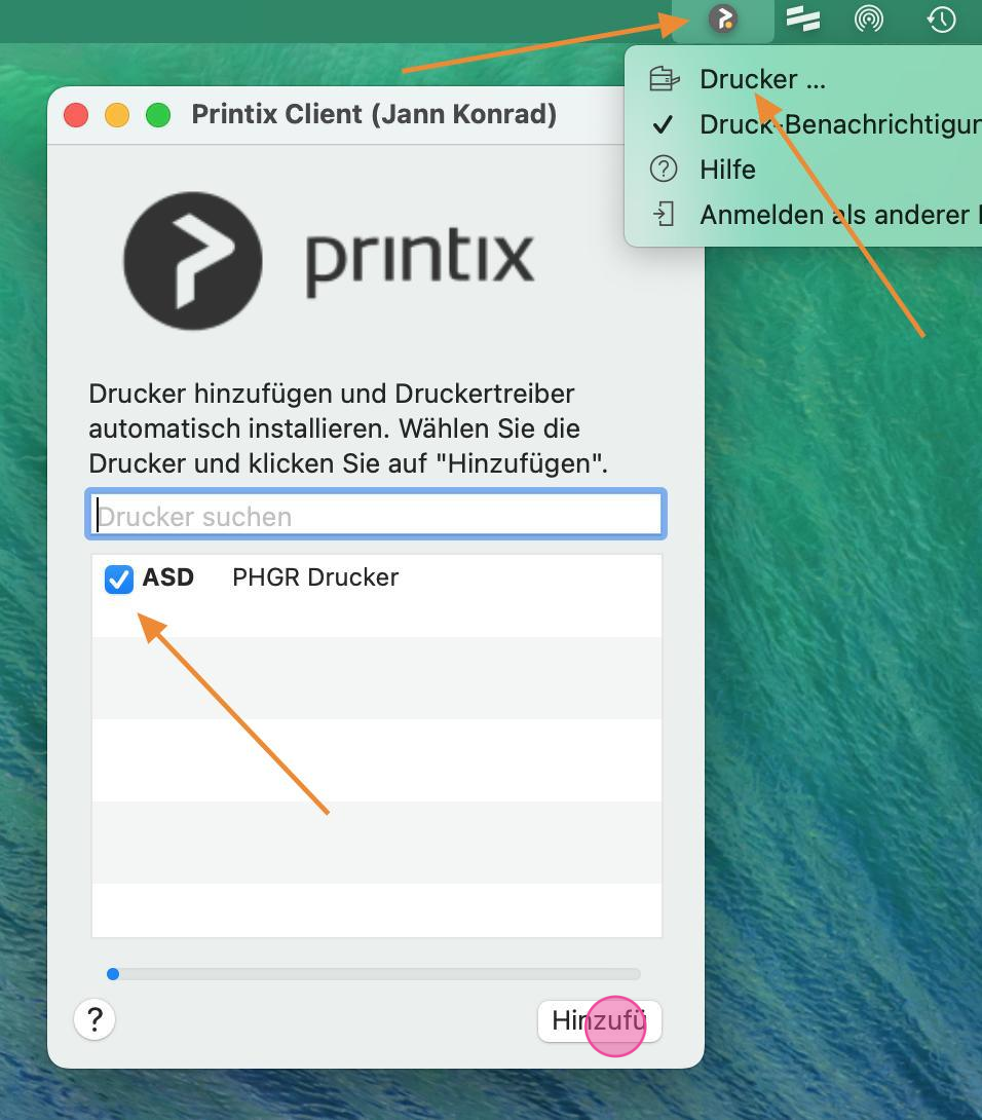982x1120 pixels.
Task: Click the stacked bars menu bar icon
Action: [x=803, y=19]
